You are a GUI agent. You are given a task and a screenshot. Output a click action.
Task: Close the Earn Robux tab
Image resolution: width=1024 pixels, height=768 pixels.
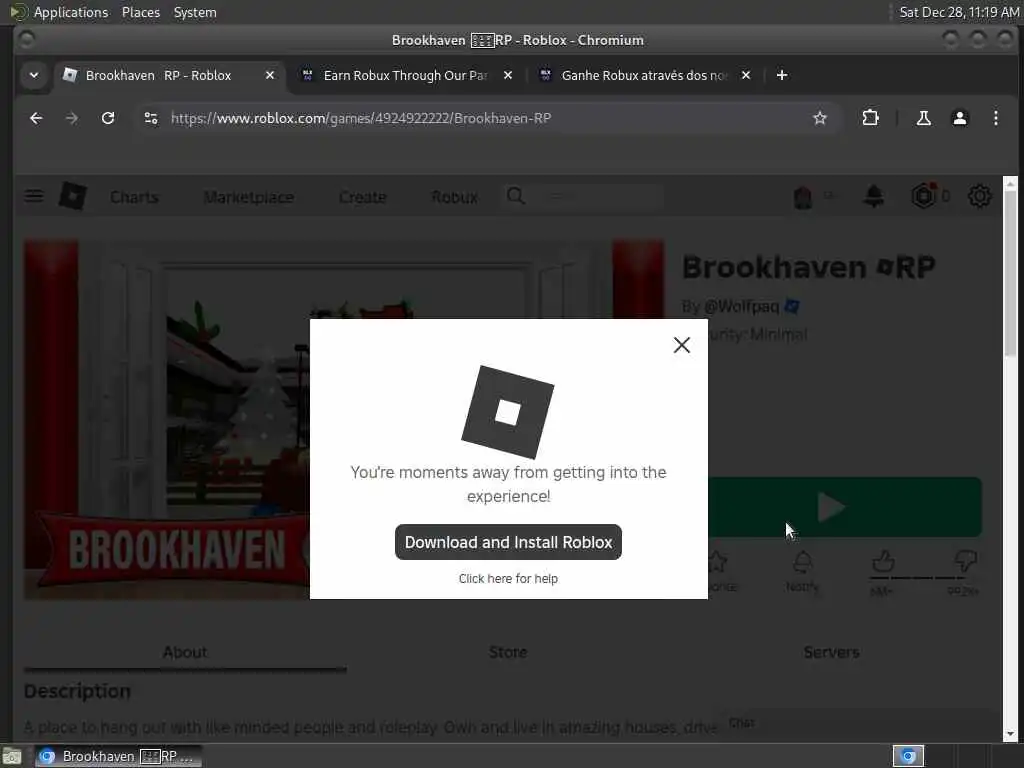[507, 75]
